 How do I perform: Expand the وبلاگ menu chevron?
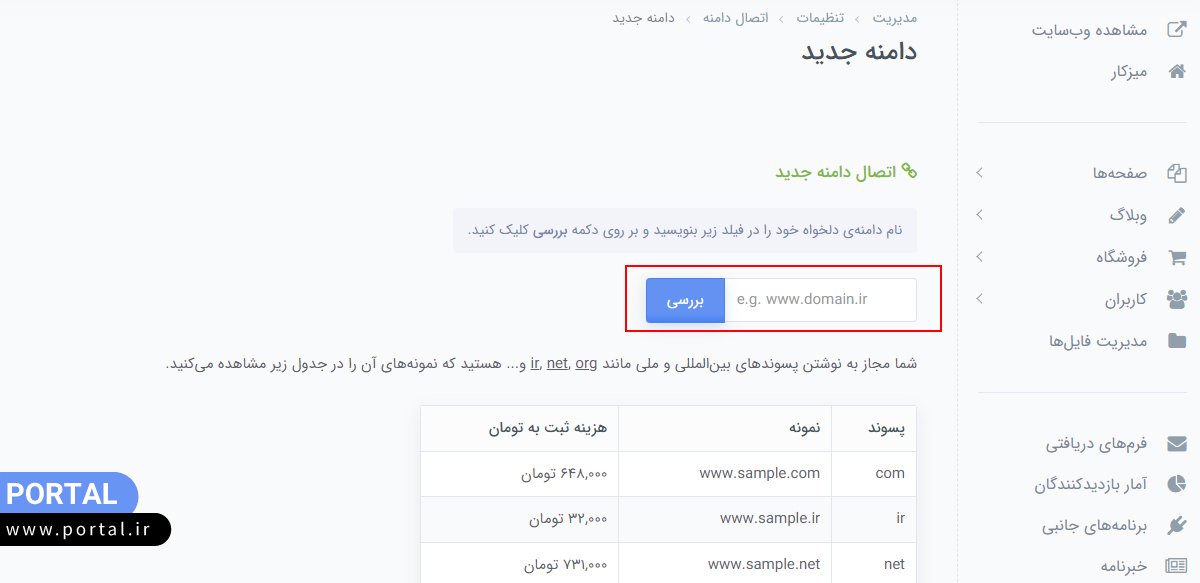980,215
